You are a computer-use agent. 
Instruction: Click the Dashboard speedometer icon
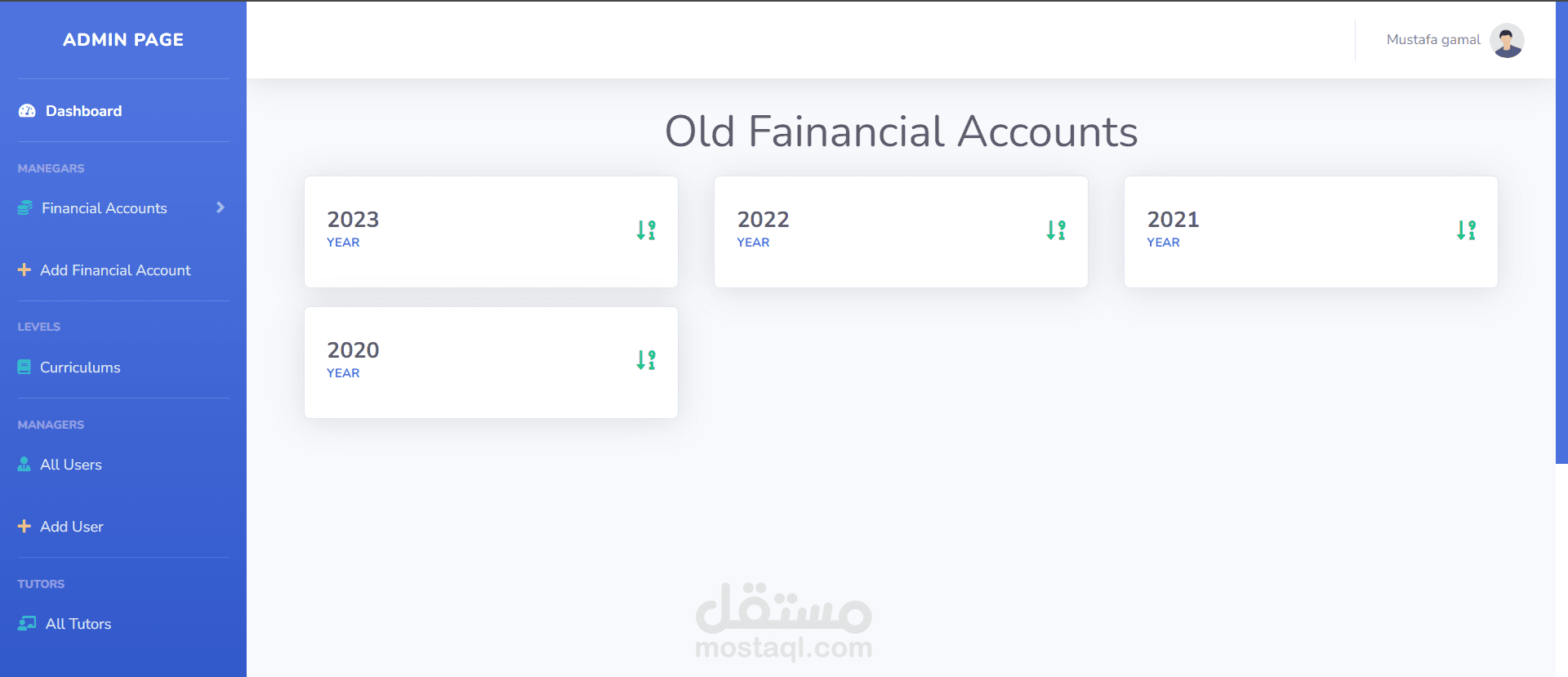coord(27,111)
